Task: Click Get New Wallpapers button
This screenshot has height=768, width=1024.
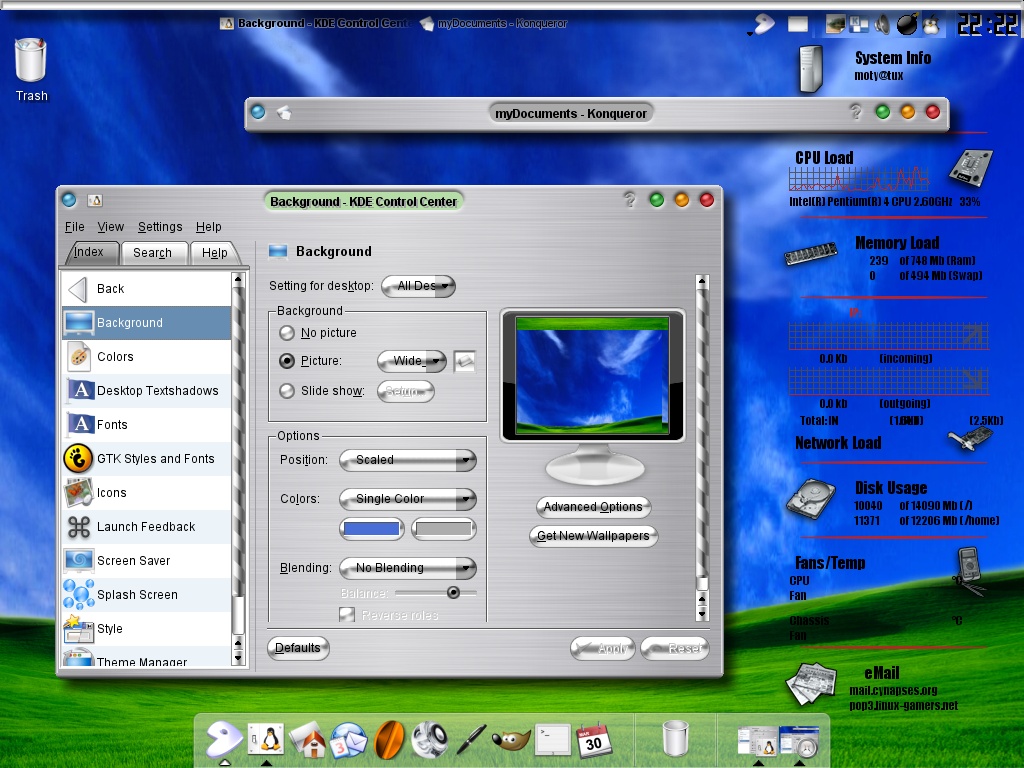Action: pyautogui.click(x=593, y=536)
